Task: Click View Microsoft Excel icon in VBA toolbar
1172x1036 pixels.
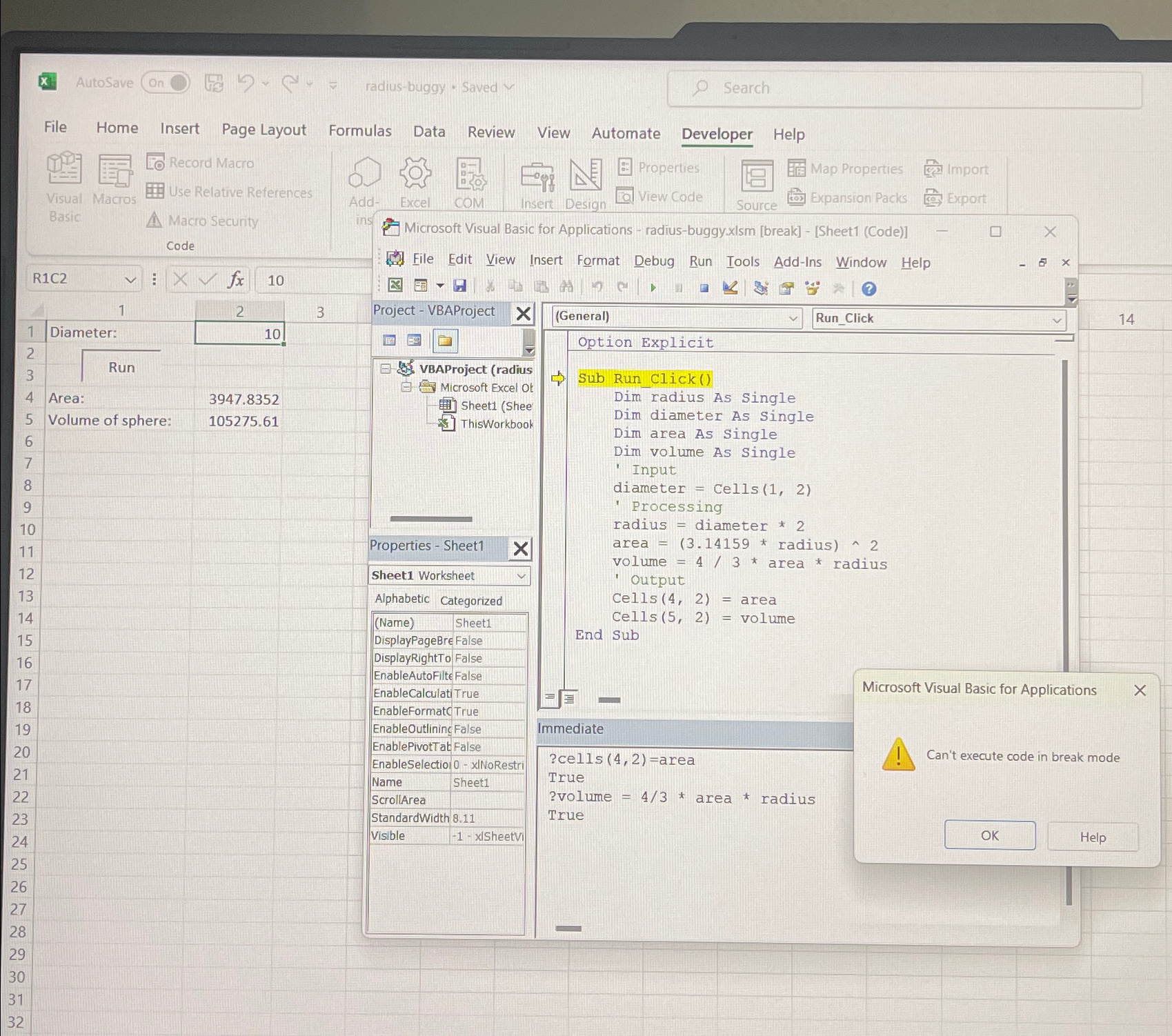Action: point(395,285)
